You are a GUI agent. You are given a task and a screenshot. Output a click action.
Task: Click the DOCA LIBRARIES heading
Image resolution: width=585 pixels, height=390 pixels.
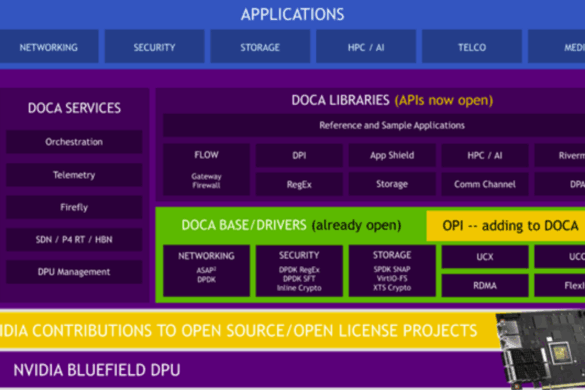pyautogui.click(x=340, y=100)
